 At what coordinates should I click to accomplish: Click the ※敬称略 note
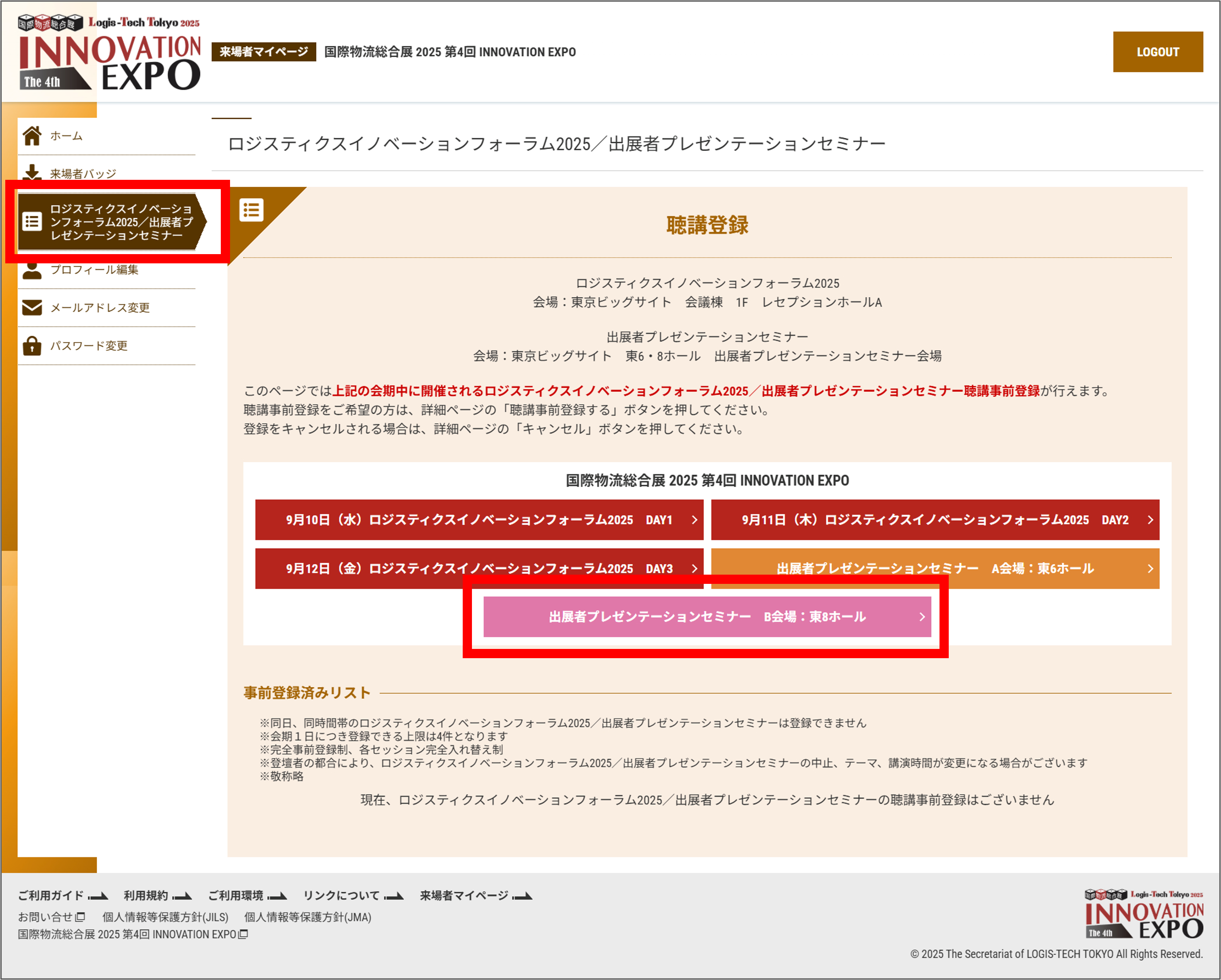281,776
